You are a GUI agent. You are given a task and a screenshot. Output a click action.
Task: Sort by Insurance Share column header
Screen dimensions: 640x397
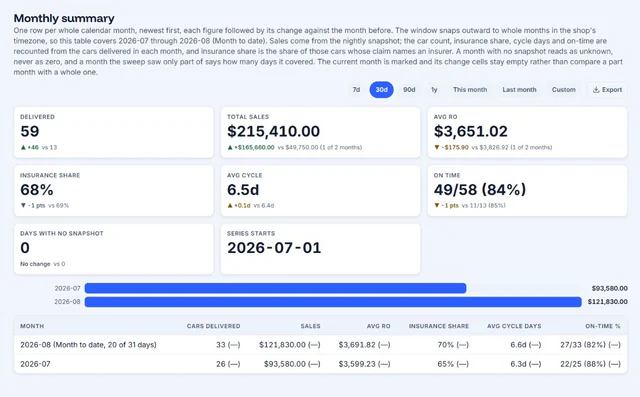point(439,326)
